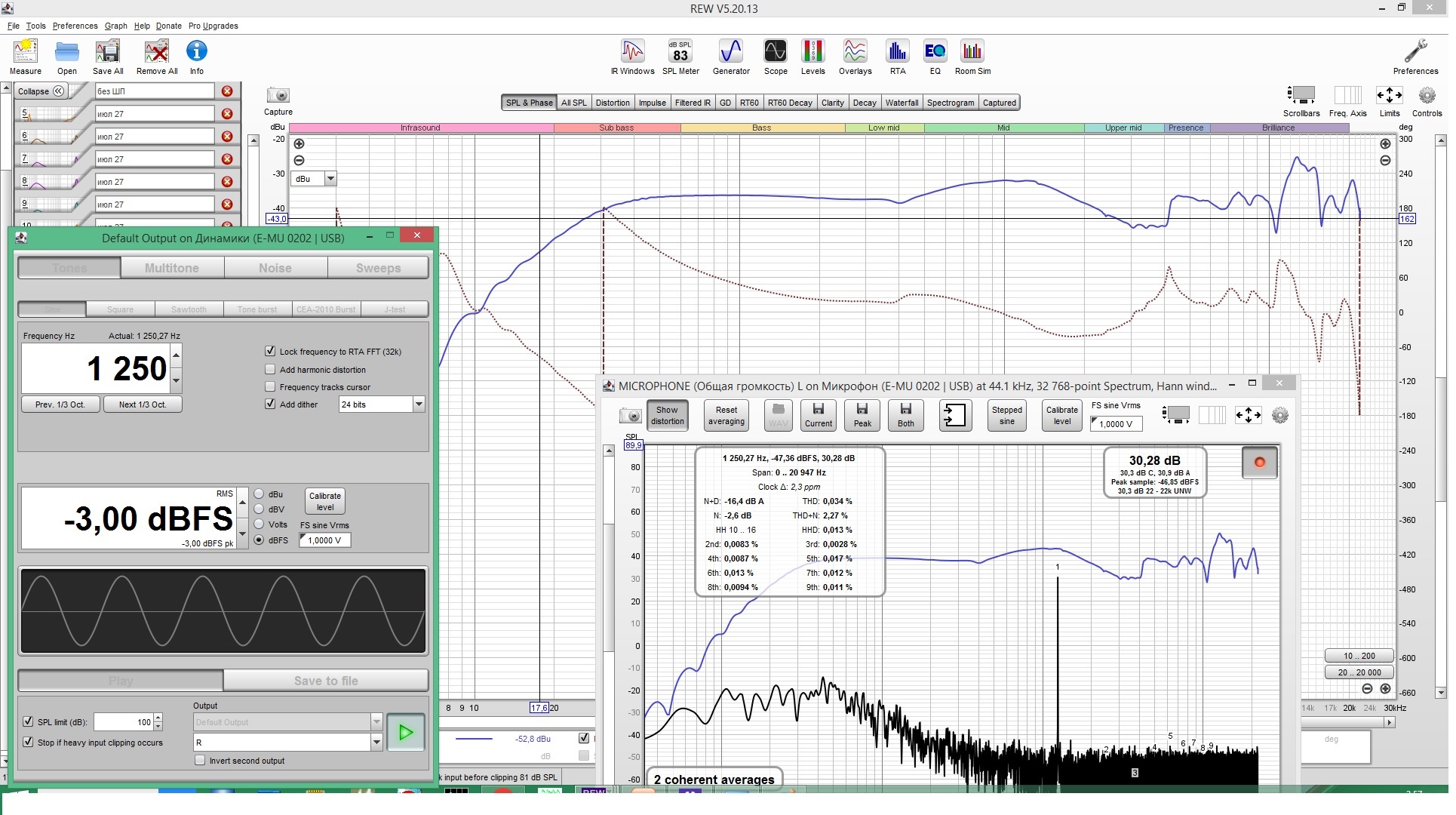Image resolution: width=1456 pixels, height=815 pixels.
Task: Toggle Frequency tracks cursor checkbox
Action: click(270, 387)
